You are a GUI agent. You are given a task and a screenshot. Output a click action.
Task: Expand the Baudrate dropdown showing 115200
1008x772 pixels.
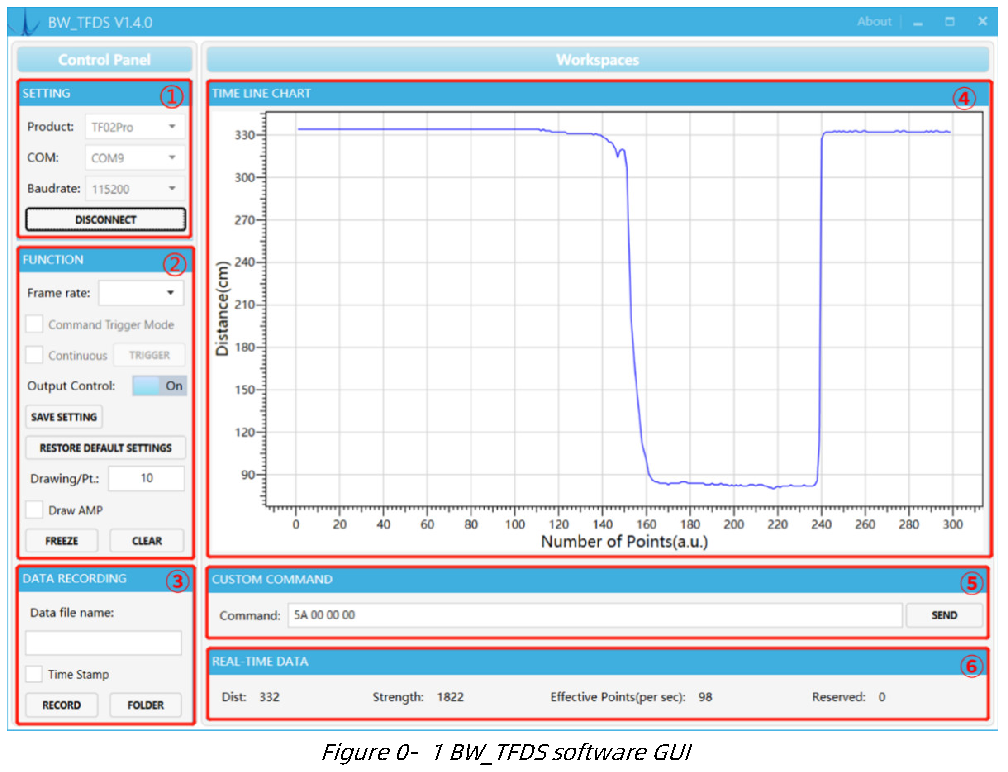point(134,189)
